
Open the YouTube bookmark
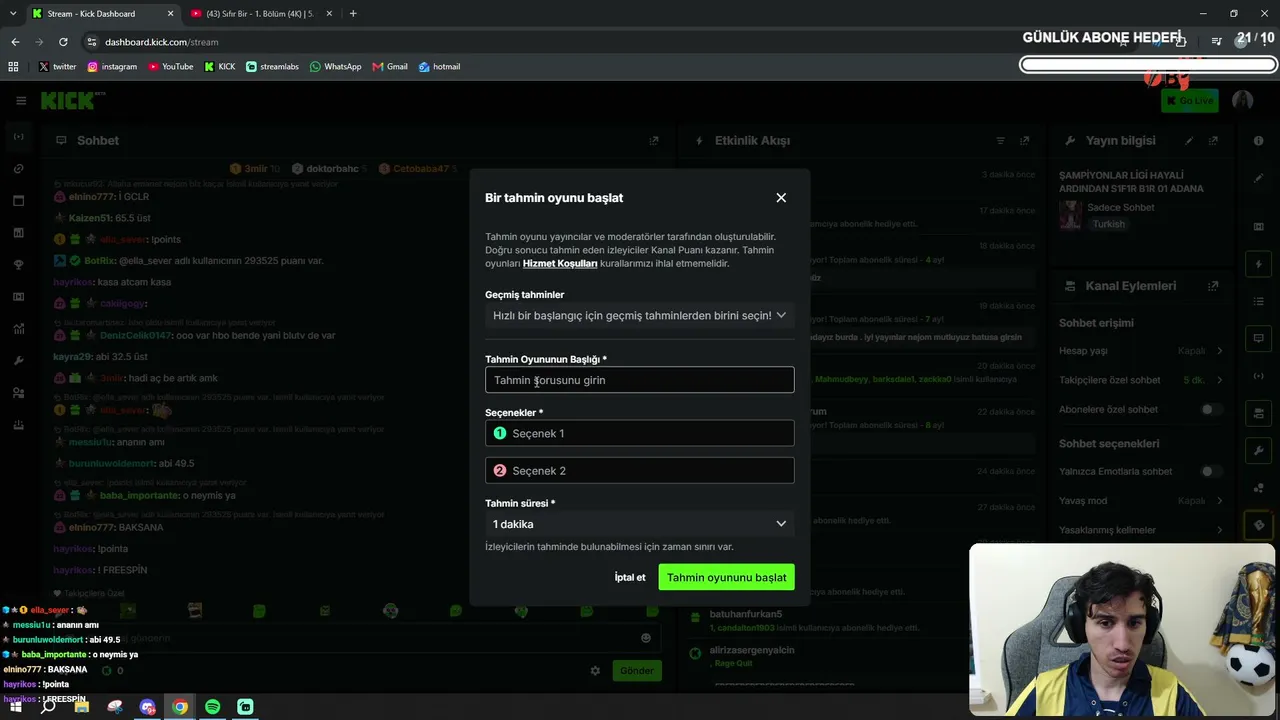[x=171, y=67]
